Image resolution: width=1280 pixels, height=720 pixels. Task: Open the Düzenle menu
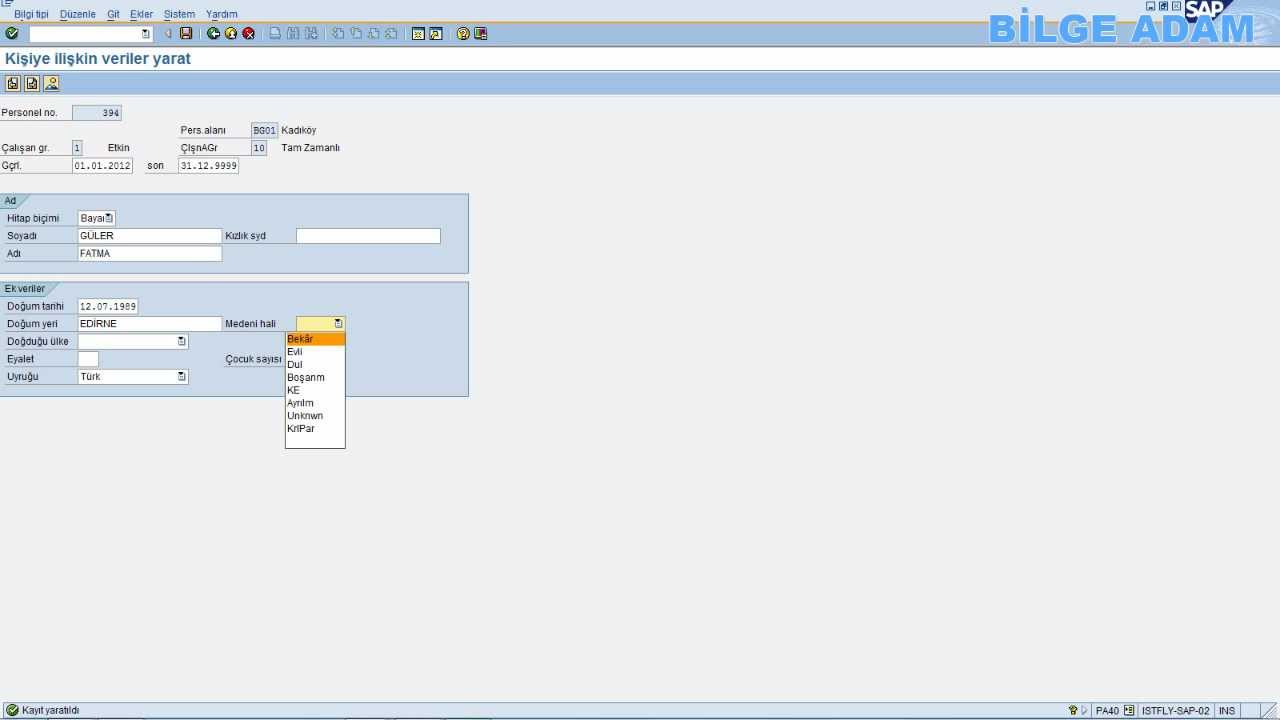point(78,15)
